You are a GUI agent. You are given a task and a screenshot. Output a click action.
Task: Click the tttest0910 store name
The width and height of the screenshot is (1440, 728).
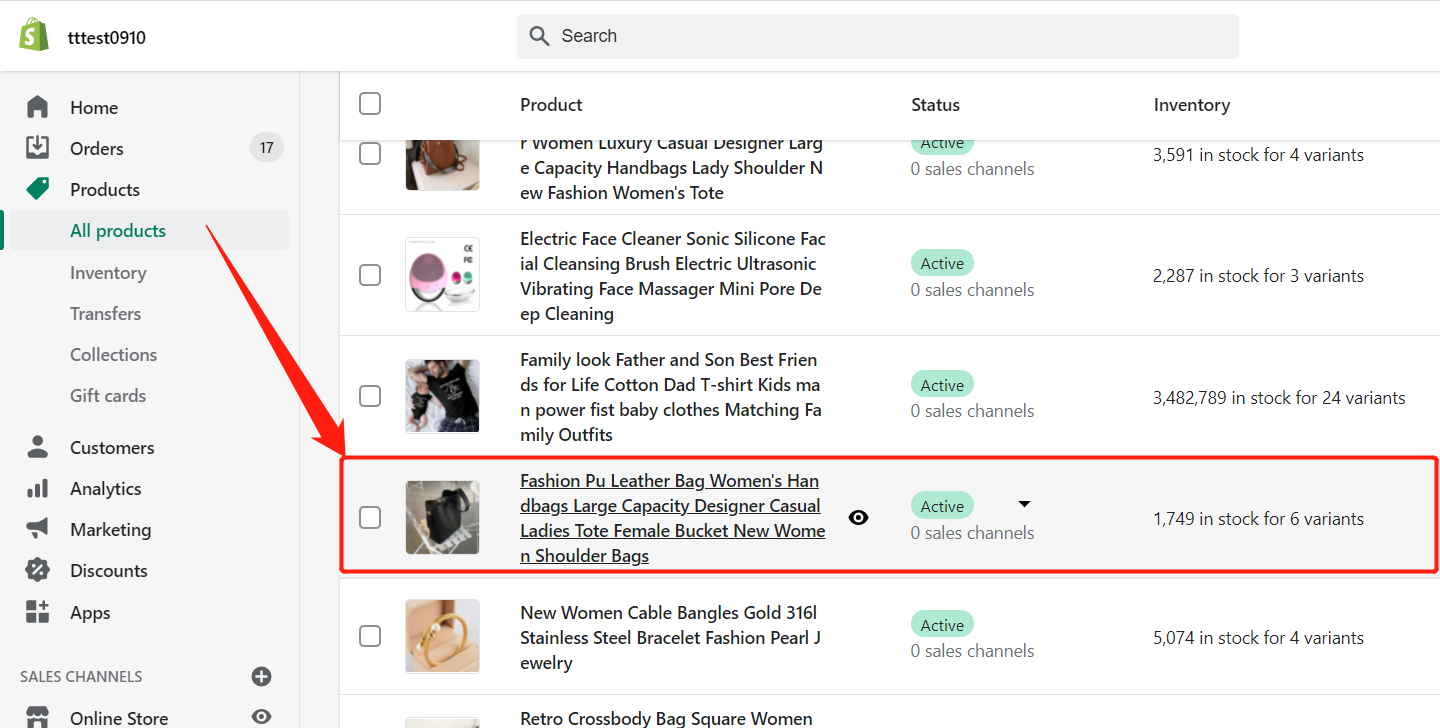click(107, 38)
